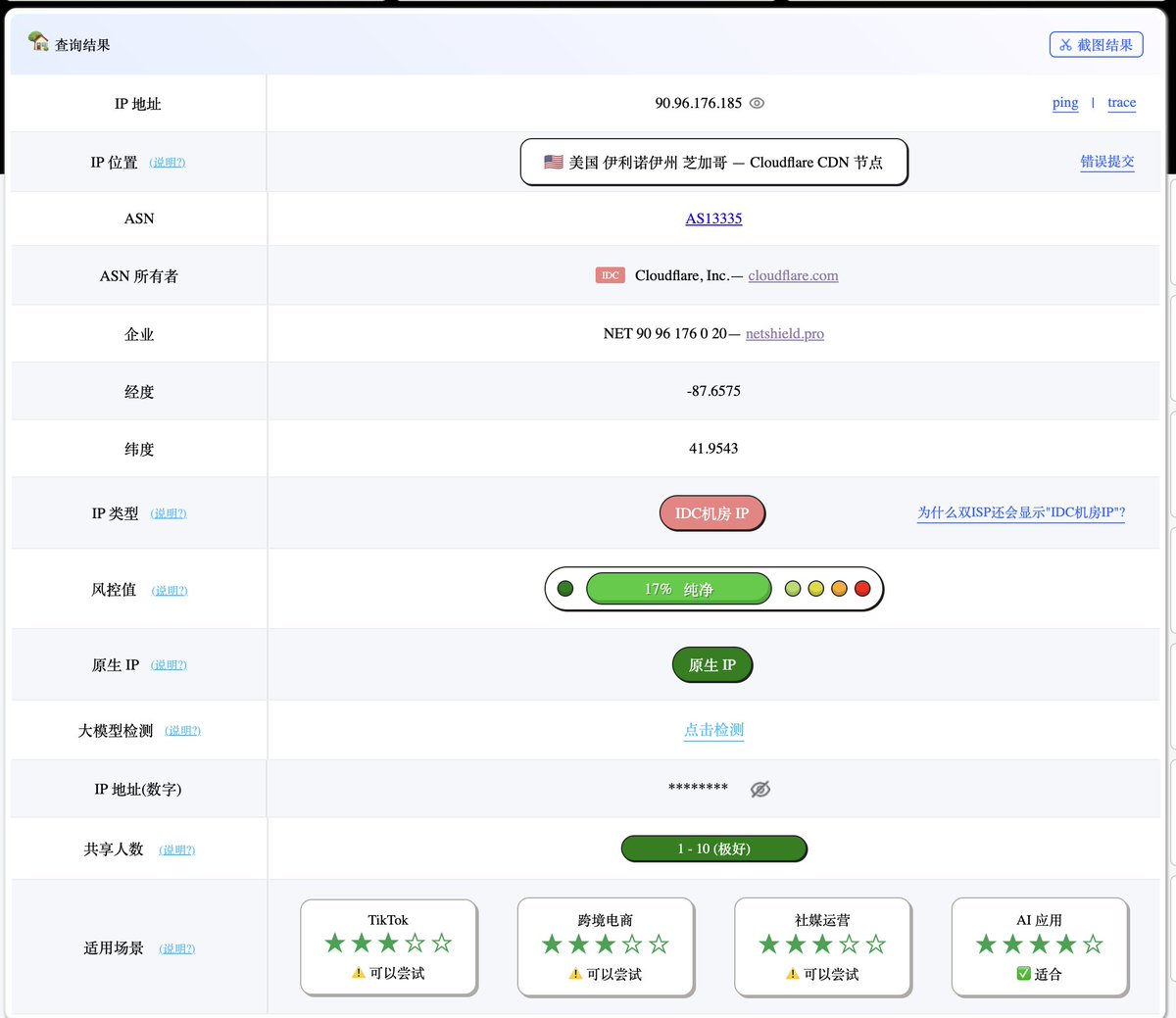Open the 原生 IP 说明 help link

pyautogui.click(x=169, y=665)
